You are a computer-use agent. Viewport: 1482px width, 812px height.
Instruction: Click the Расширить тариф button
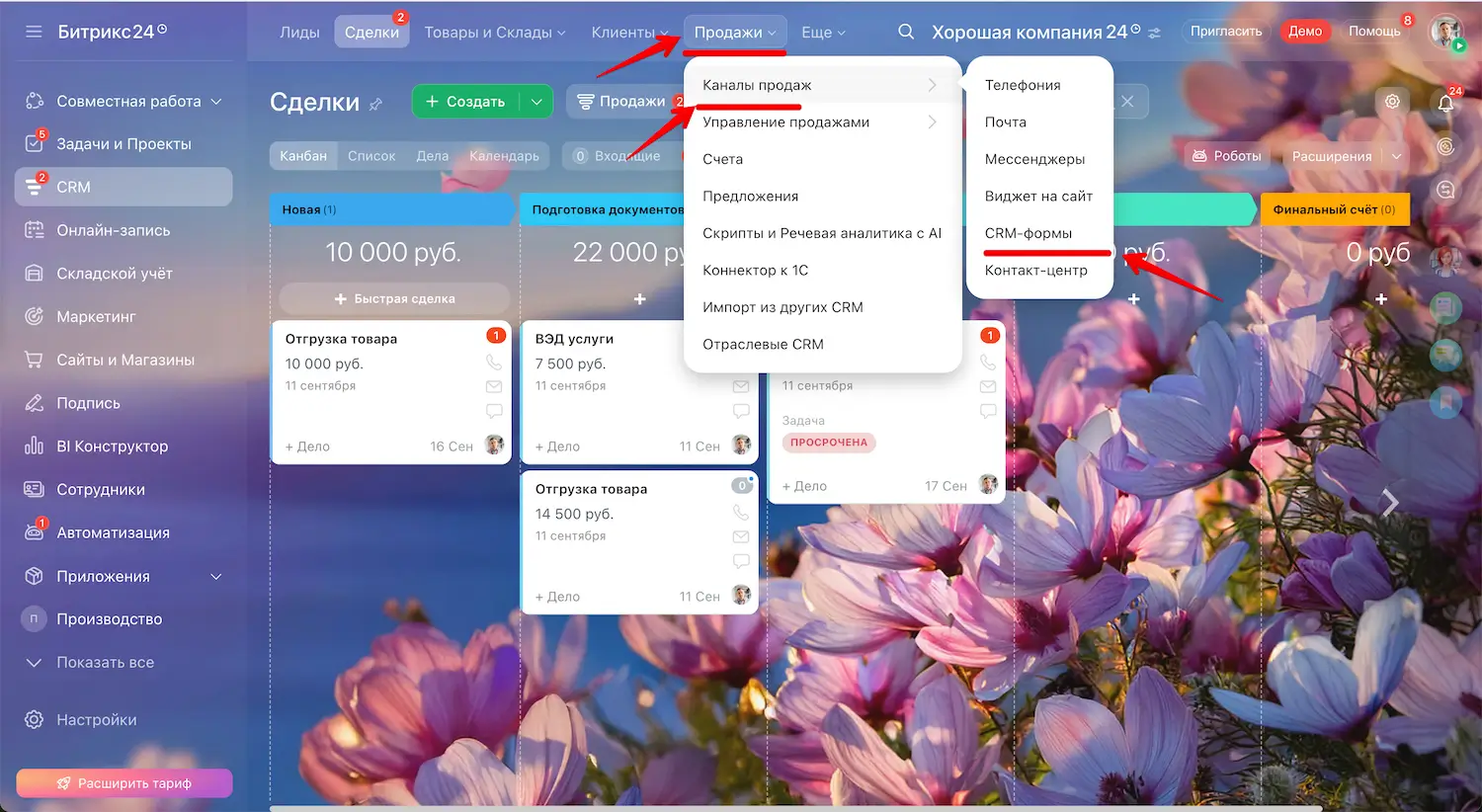(x=124, y=783)
